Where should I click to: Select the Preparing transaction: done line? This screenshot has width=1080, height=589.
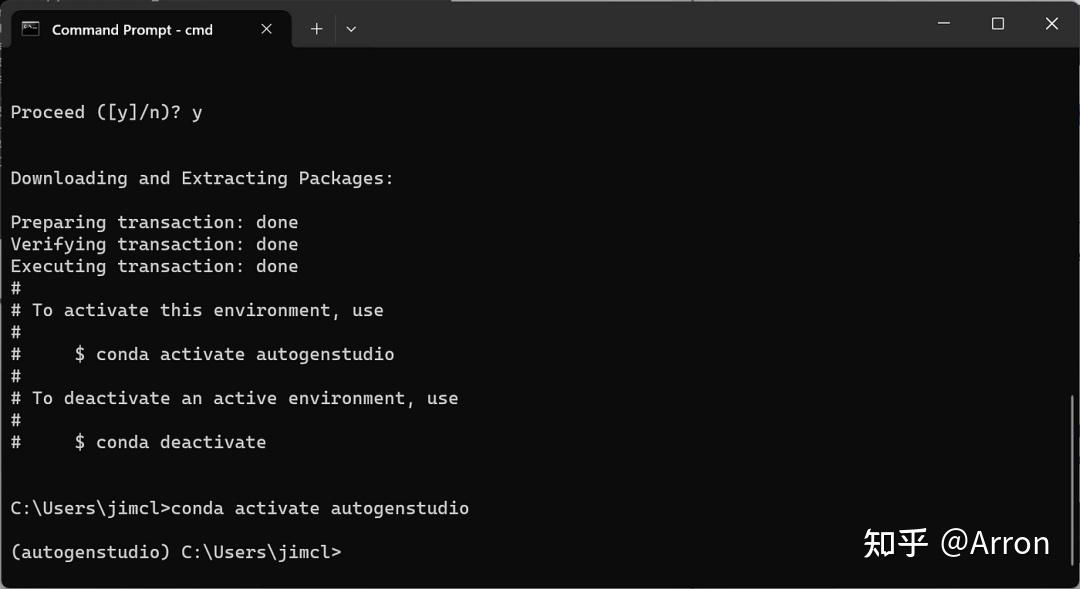[x=153, y=222]
